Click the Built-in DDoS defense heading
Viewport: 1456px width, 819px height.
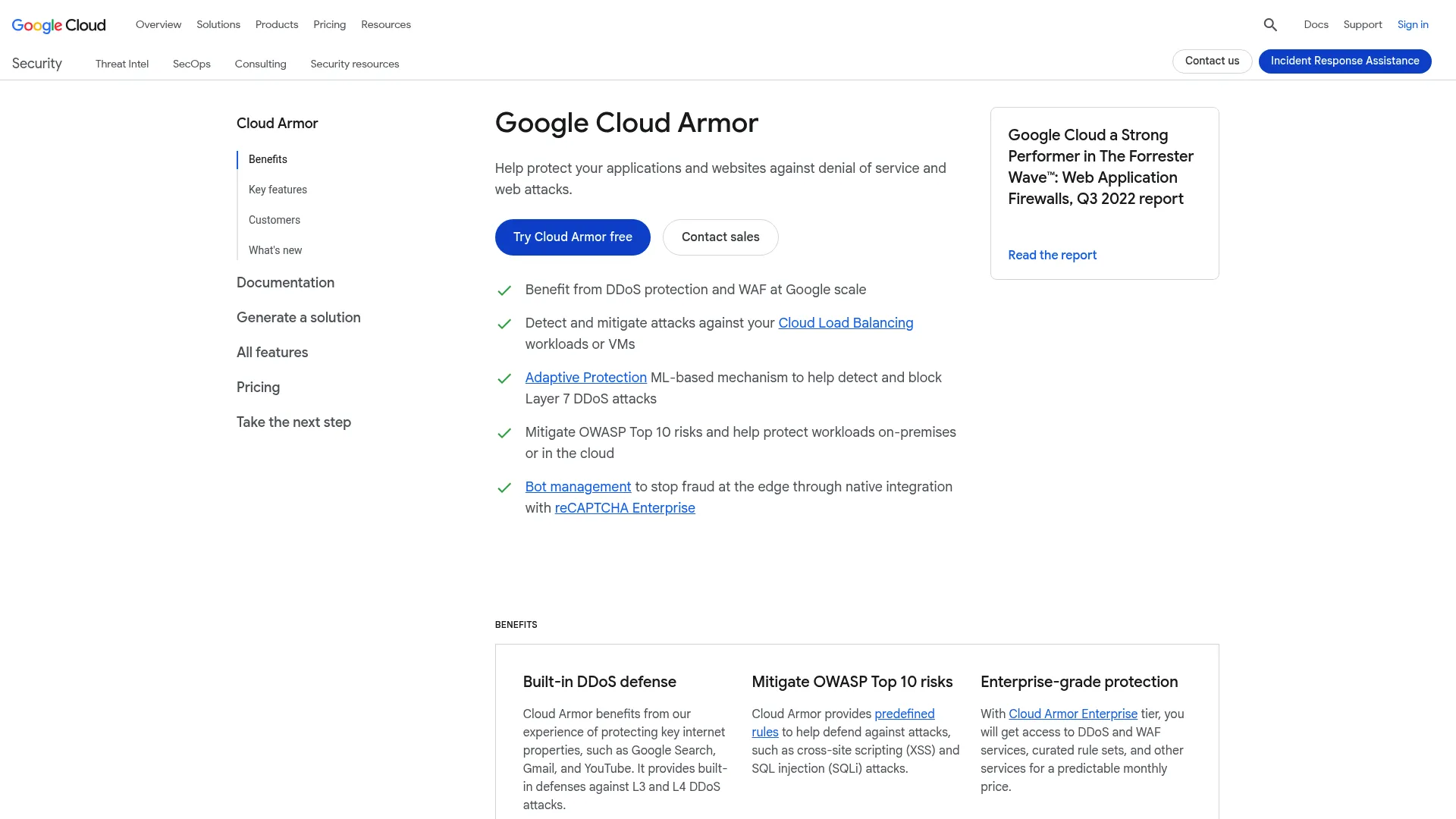[x=599, y=682]
